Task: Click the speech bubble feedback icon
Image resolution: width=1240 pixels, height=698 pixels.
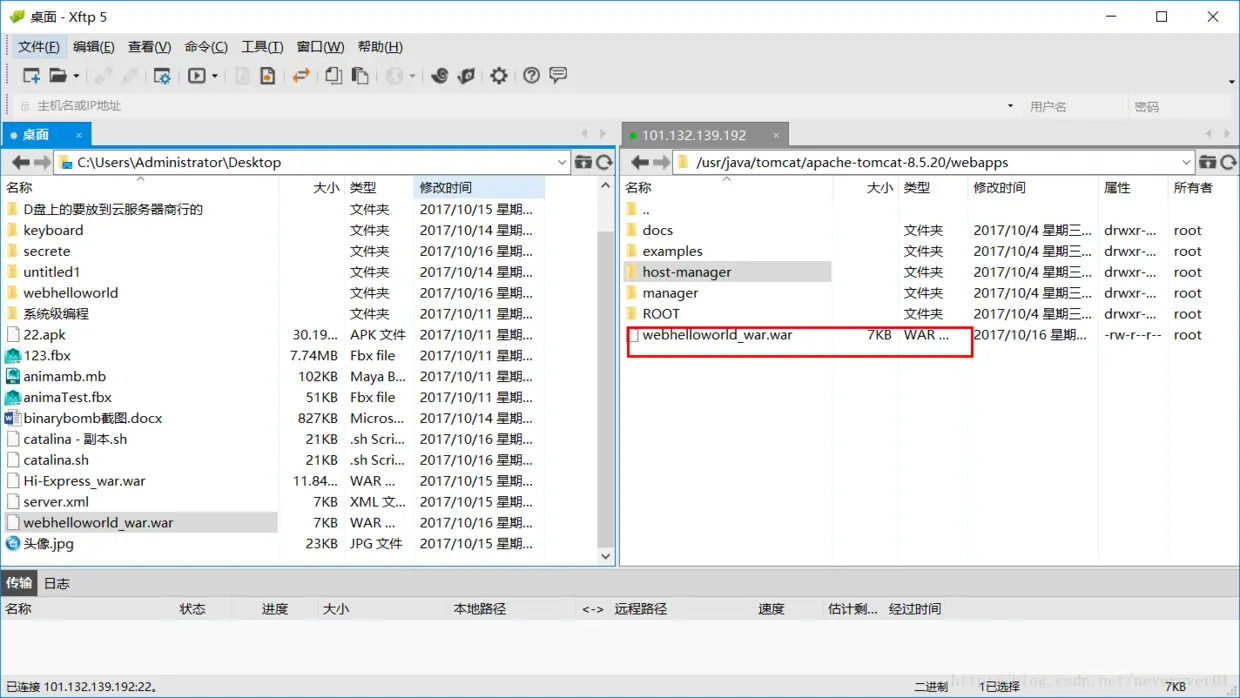Action: pyautogui.click(x=558, y=76)
